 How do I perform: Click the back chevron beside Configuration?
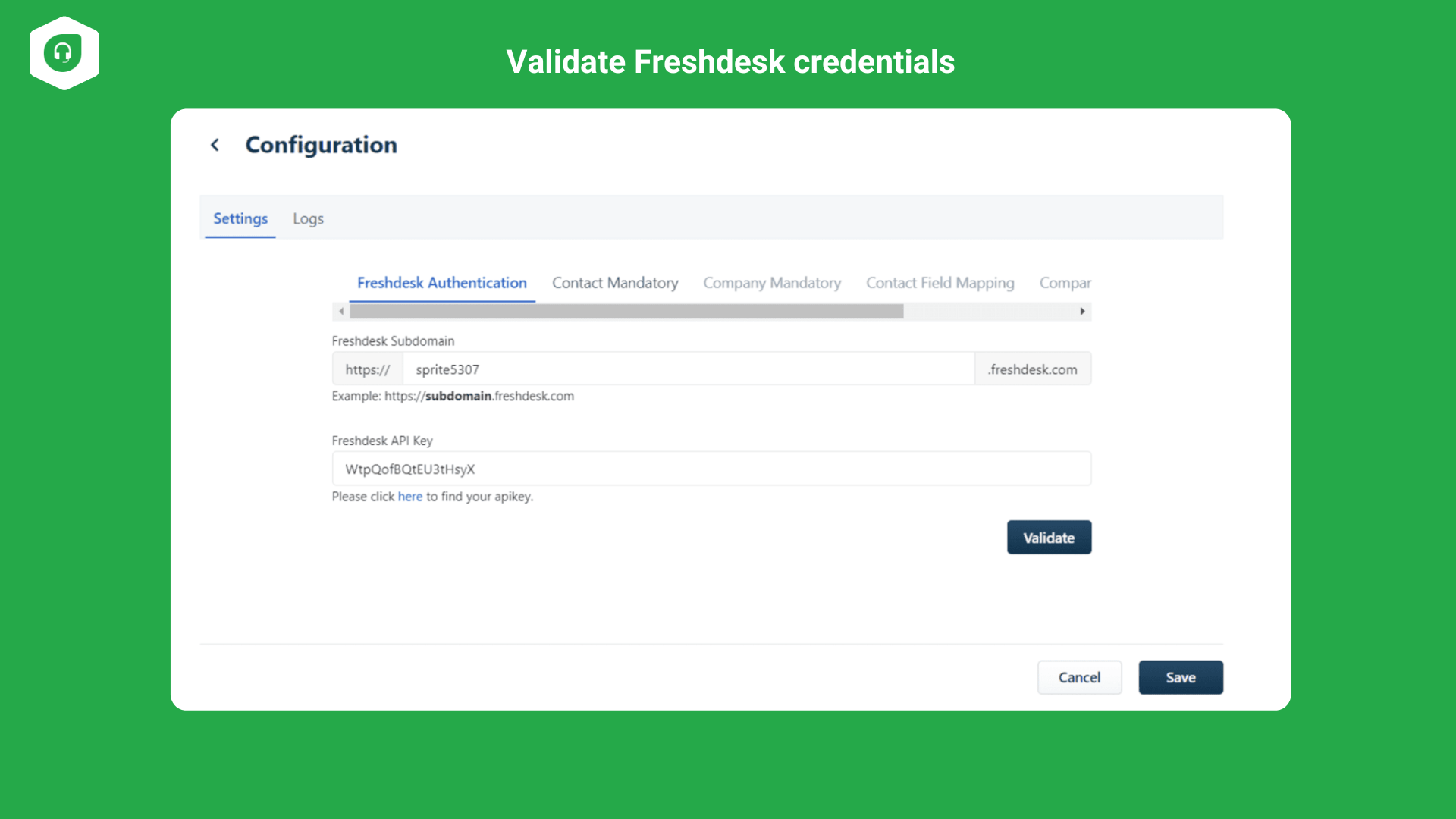click(x=215, y=145)
